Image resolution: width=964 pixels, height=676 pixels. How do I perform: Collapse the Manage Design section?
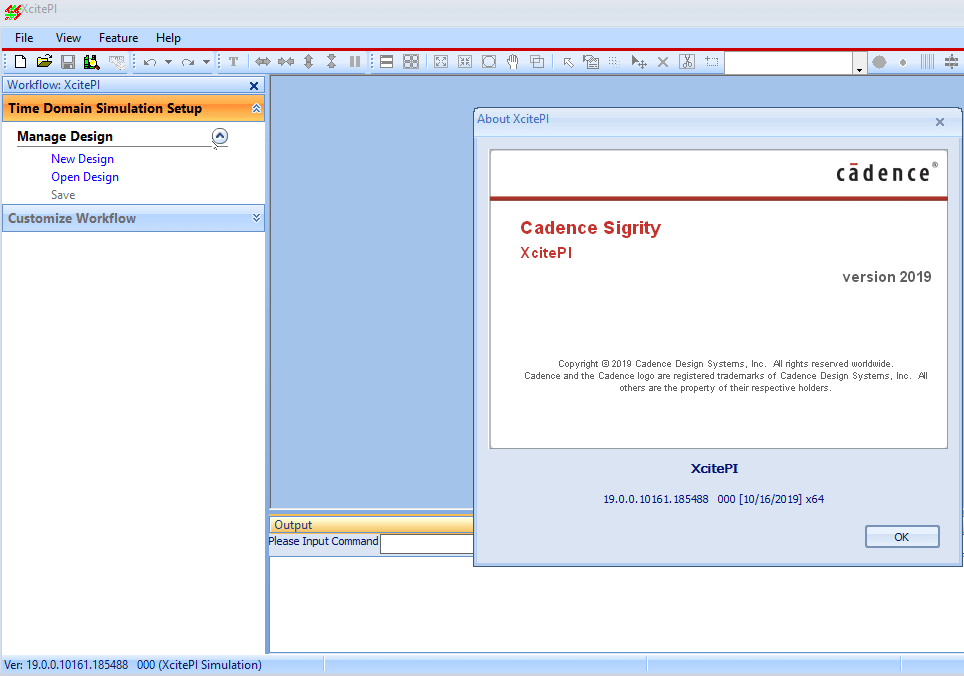click(220, 137)
